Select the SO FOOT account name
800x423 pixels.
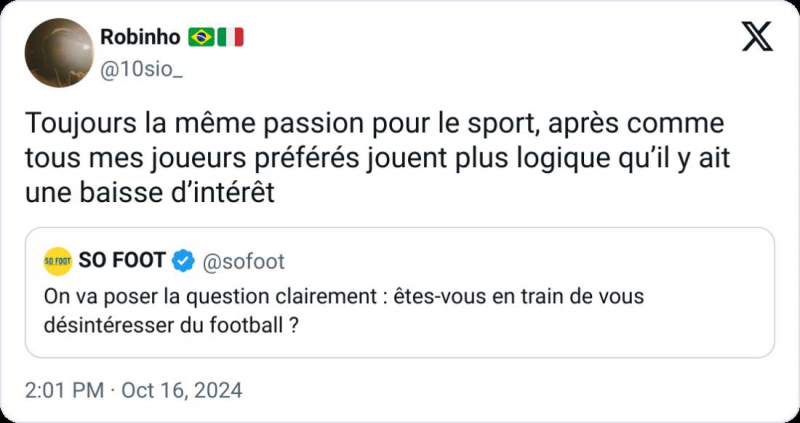tap(122, 262)
